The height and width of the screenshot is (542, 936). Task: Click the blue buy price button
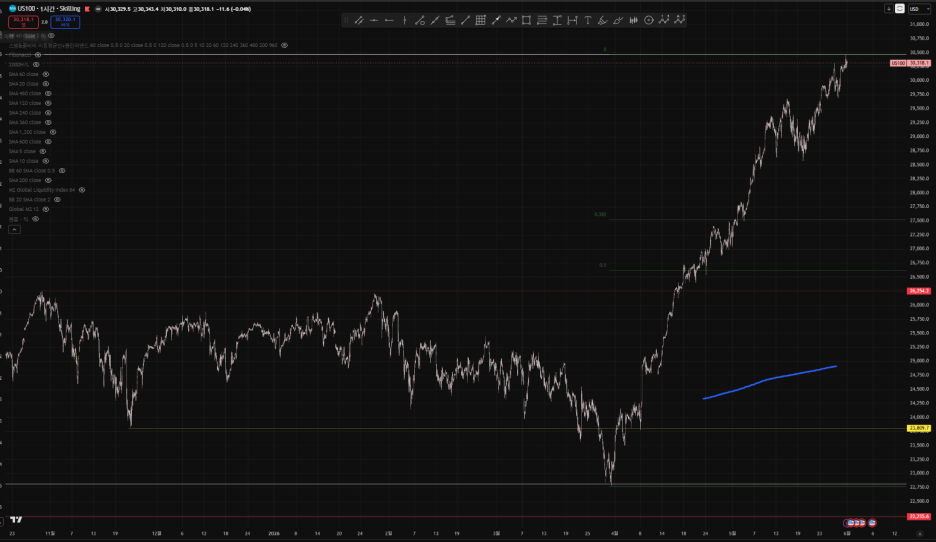[65, 22]
